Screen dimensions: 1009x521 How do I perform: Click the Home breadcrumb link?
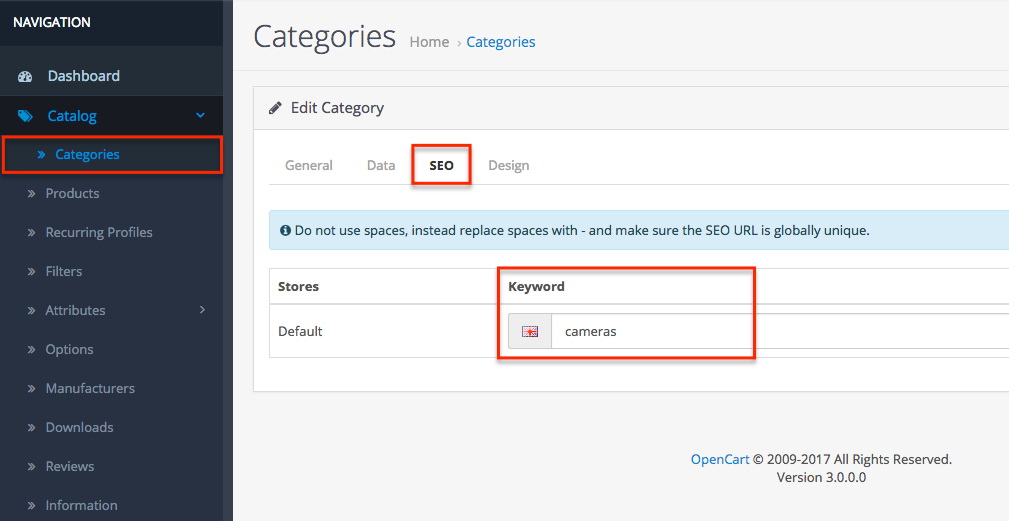coord(429,42)
